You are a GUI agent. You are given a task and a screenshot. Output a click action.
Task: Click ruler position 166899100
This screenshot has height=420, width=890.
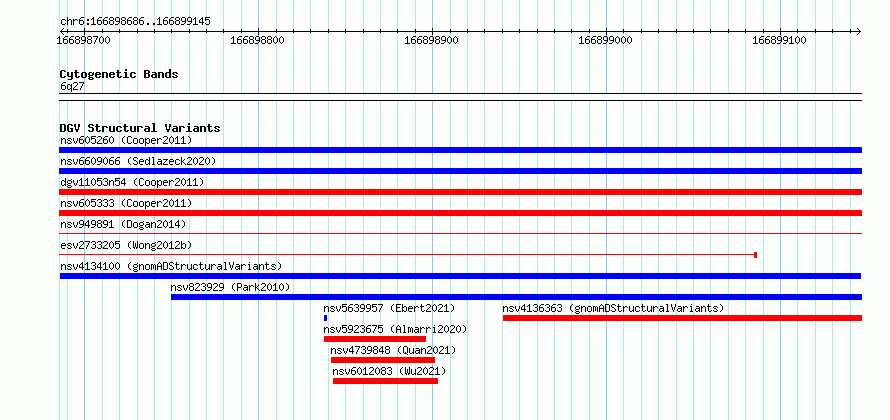(x=779, y=40)
